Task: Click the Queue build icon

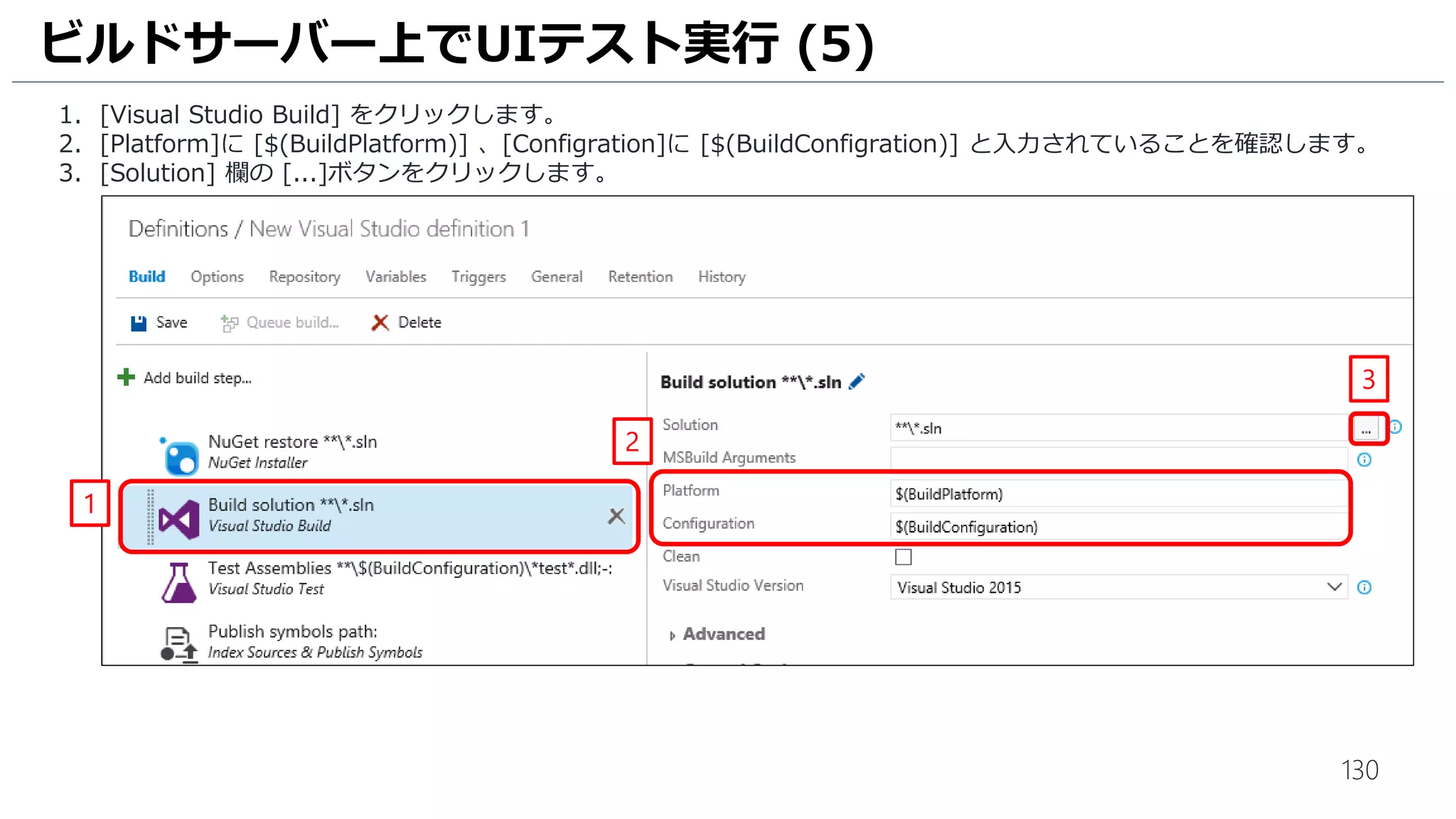Action: 229,323
